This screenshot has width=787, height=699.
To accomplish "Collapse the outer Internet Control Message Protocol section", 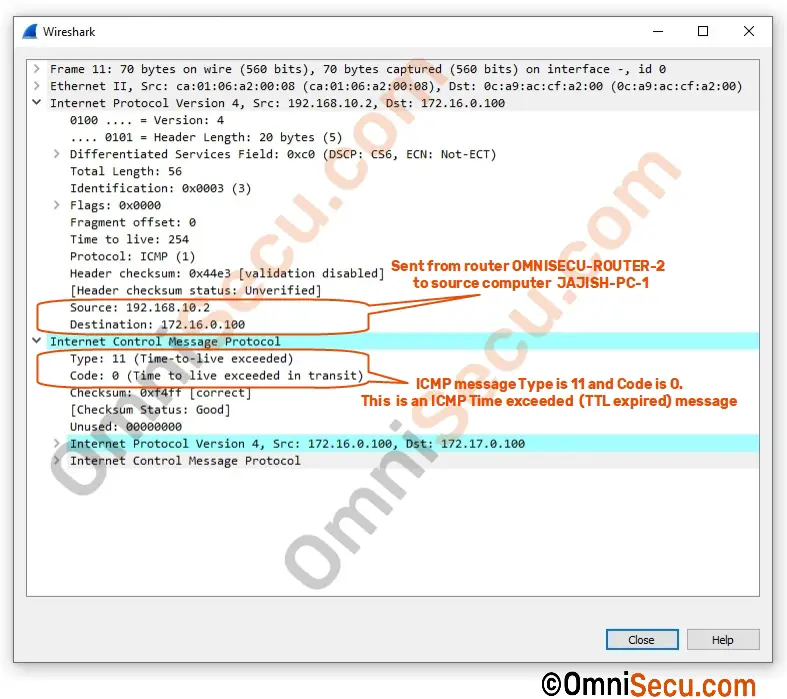I will pyautogui.click(x=36, y=340).
